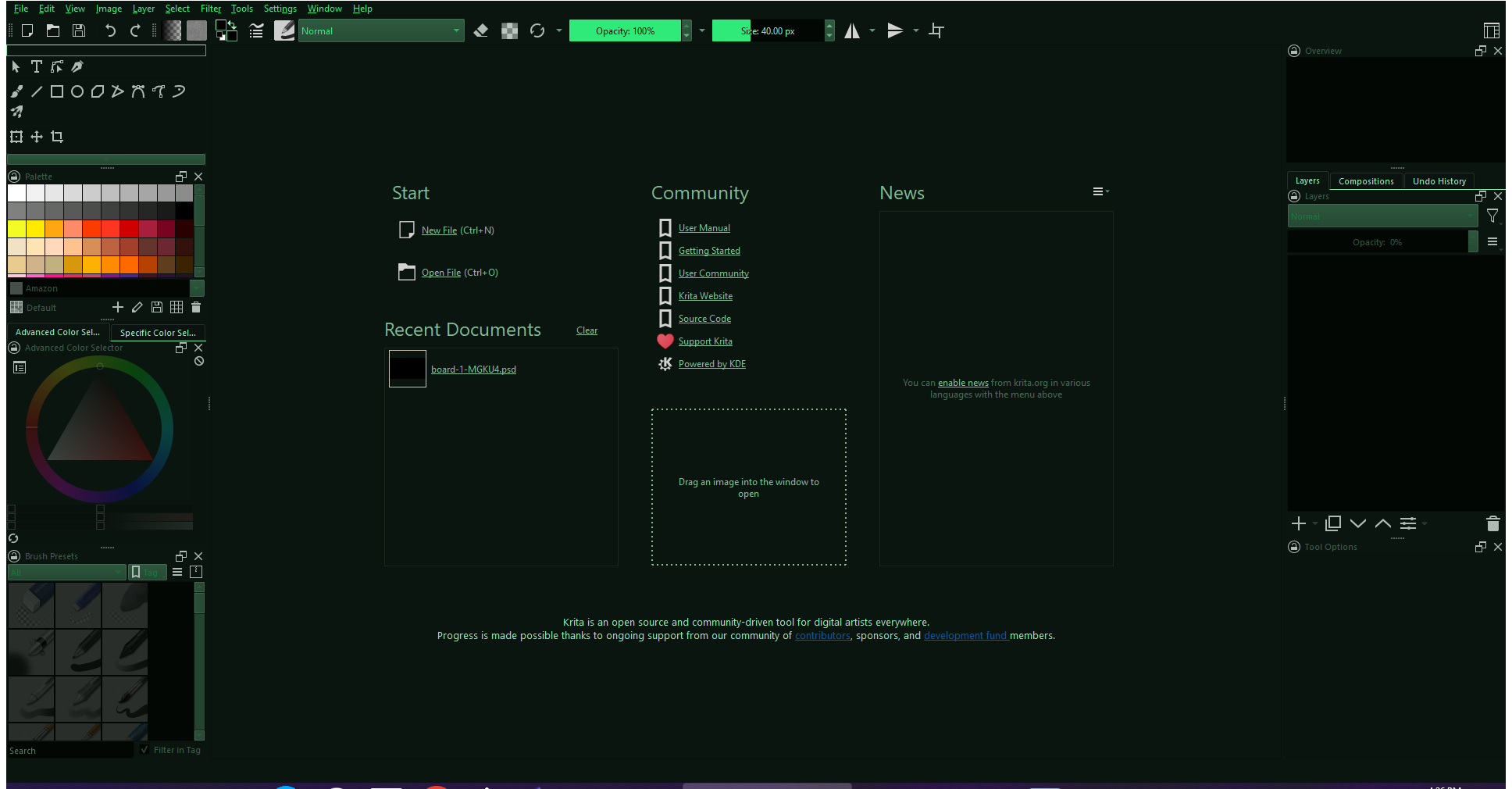Toggle wrap around mode
The height and width of the screenshot is (789, 1512).
pos(936,30)
